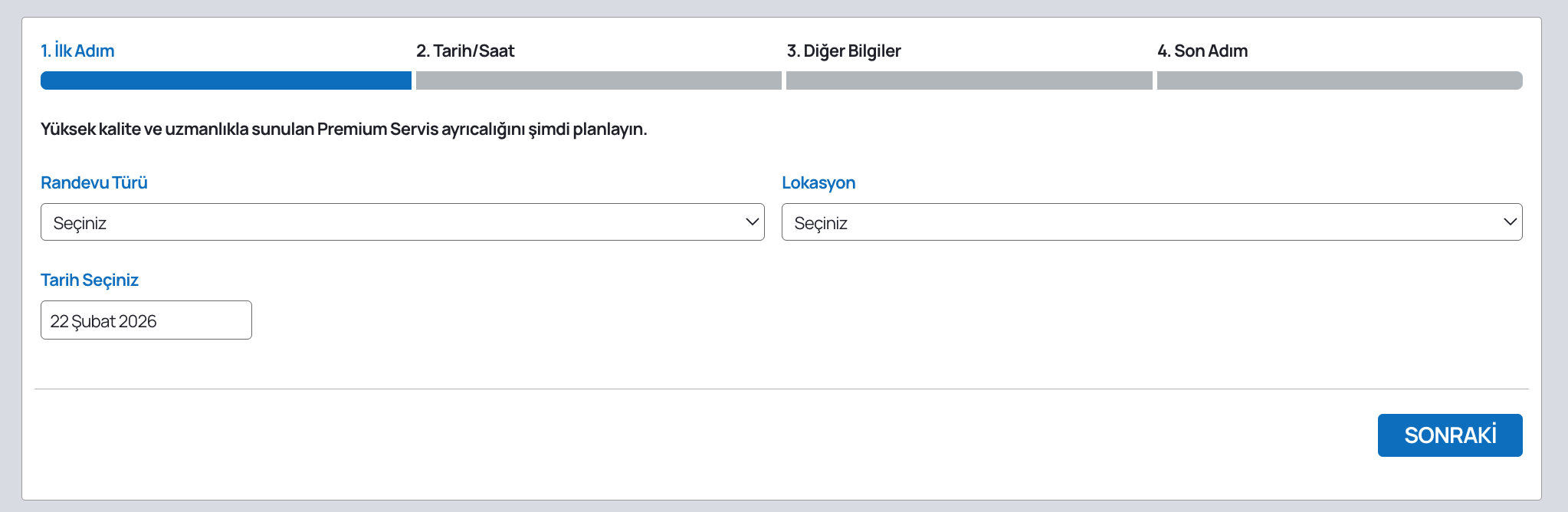Click the gray progress segment under Tarih/Saat

[x=599, y=80]
